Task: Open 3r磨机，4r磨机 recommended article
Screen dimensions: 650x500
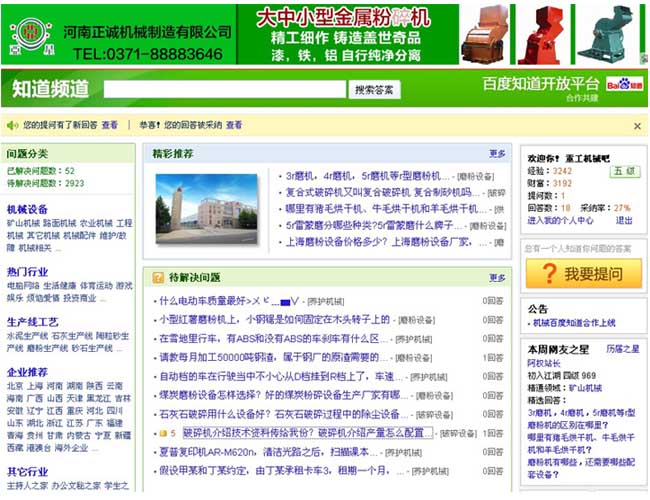Action: [x=367, y=176]
